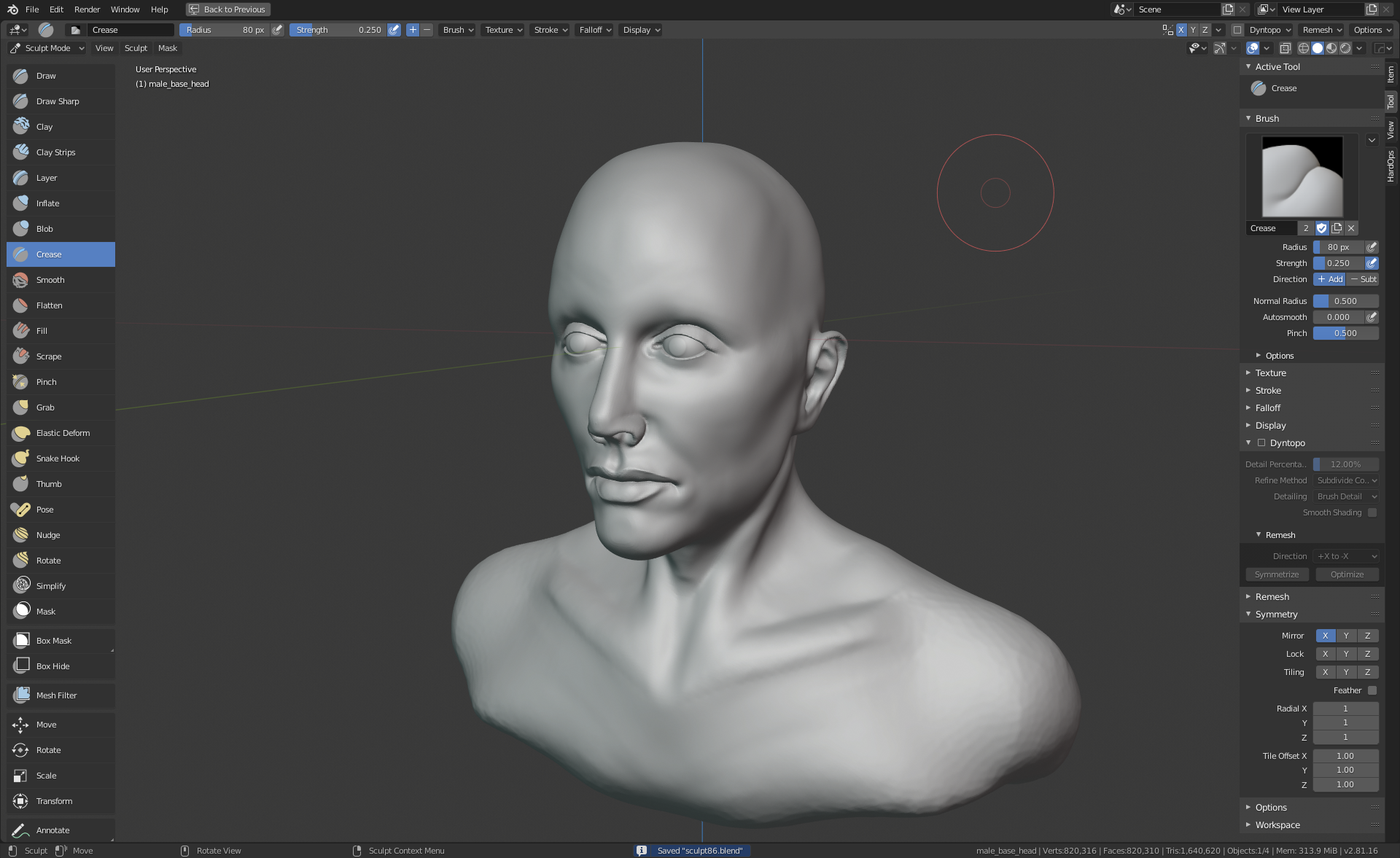
Task: Open the Sculpt Mode dropdown
Action: pyautogui.click(x=47, y=48)
